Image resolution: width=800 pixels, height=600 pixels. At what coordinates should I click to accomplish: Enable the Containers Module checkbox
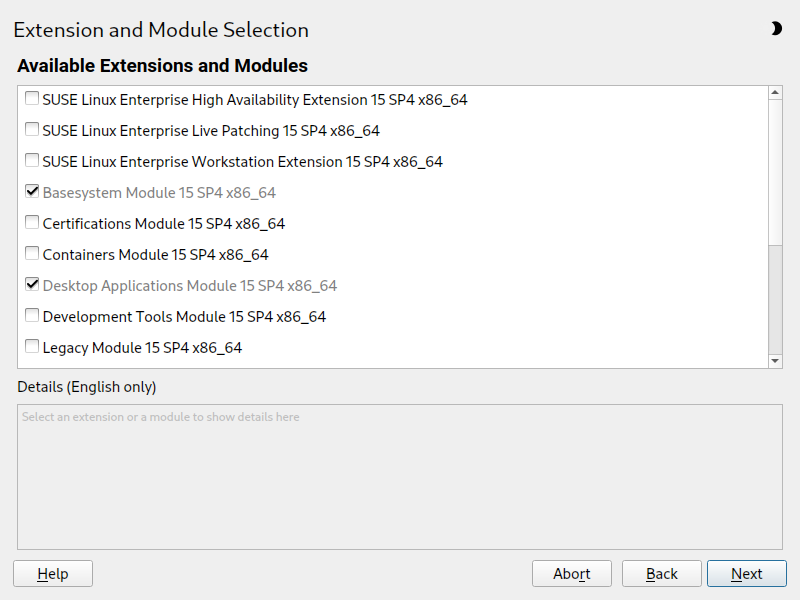coord(32,254)
